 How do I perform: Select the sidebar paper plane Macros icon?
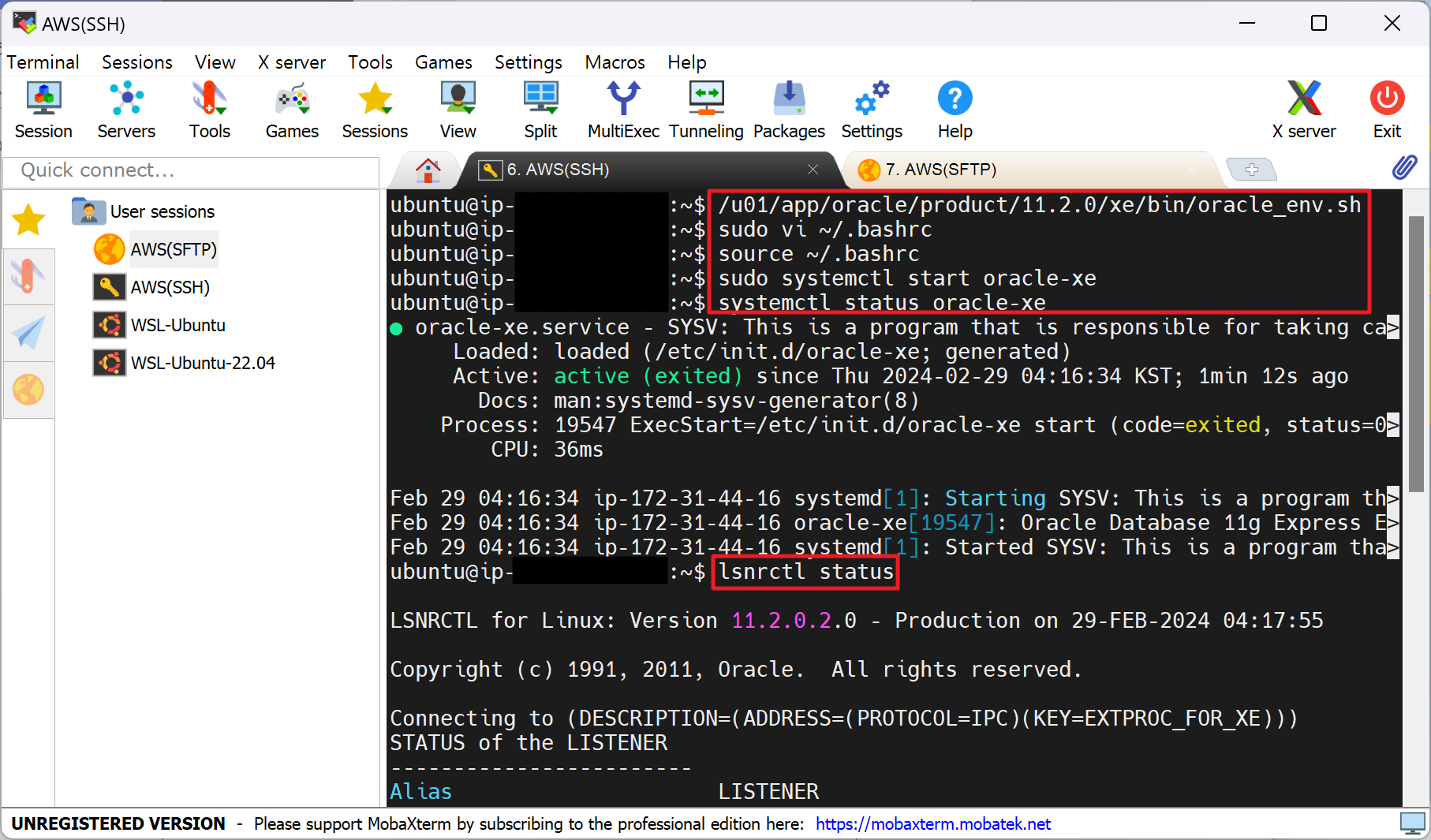(28, 333)
